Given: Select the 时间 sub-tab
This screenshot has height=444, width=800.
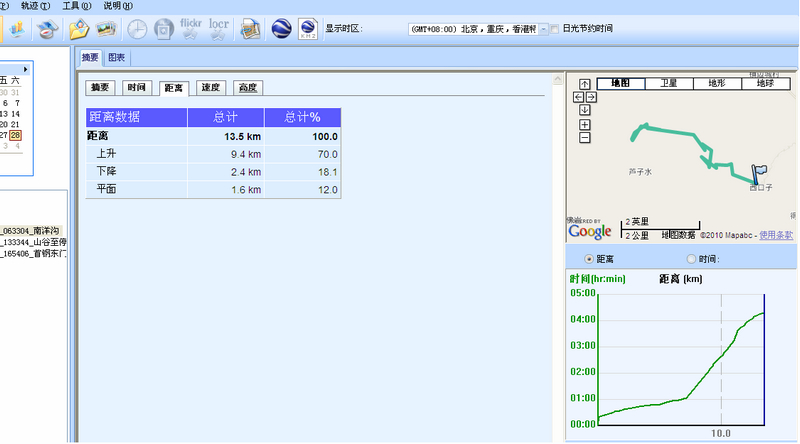Looking at the screenshot, I should tap(137, 88).
